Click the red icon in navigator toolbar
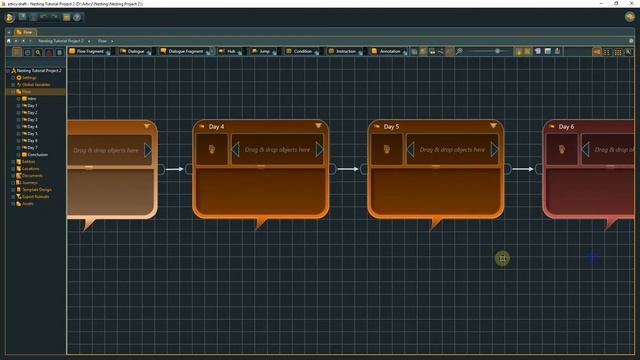 (x=49, y=52)
